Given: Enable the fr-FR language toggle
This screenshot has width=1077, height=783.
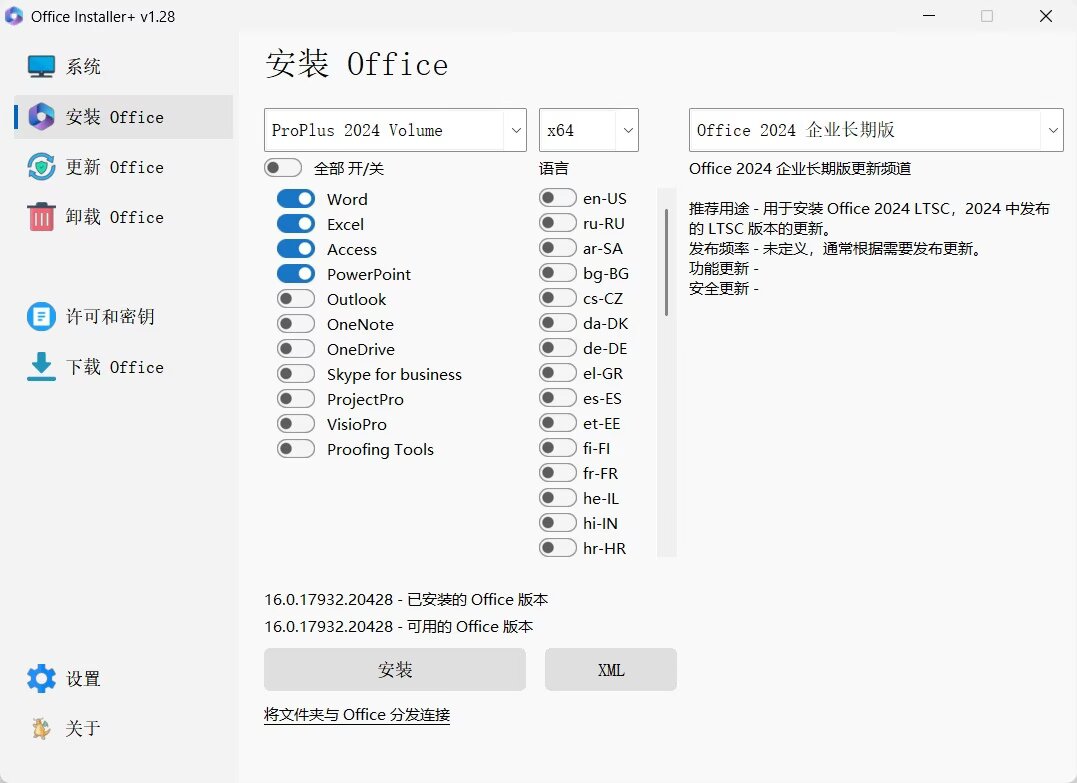Looking at the screenshot, I should (x=558, y=473).
